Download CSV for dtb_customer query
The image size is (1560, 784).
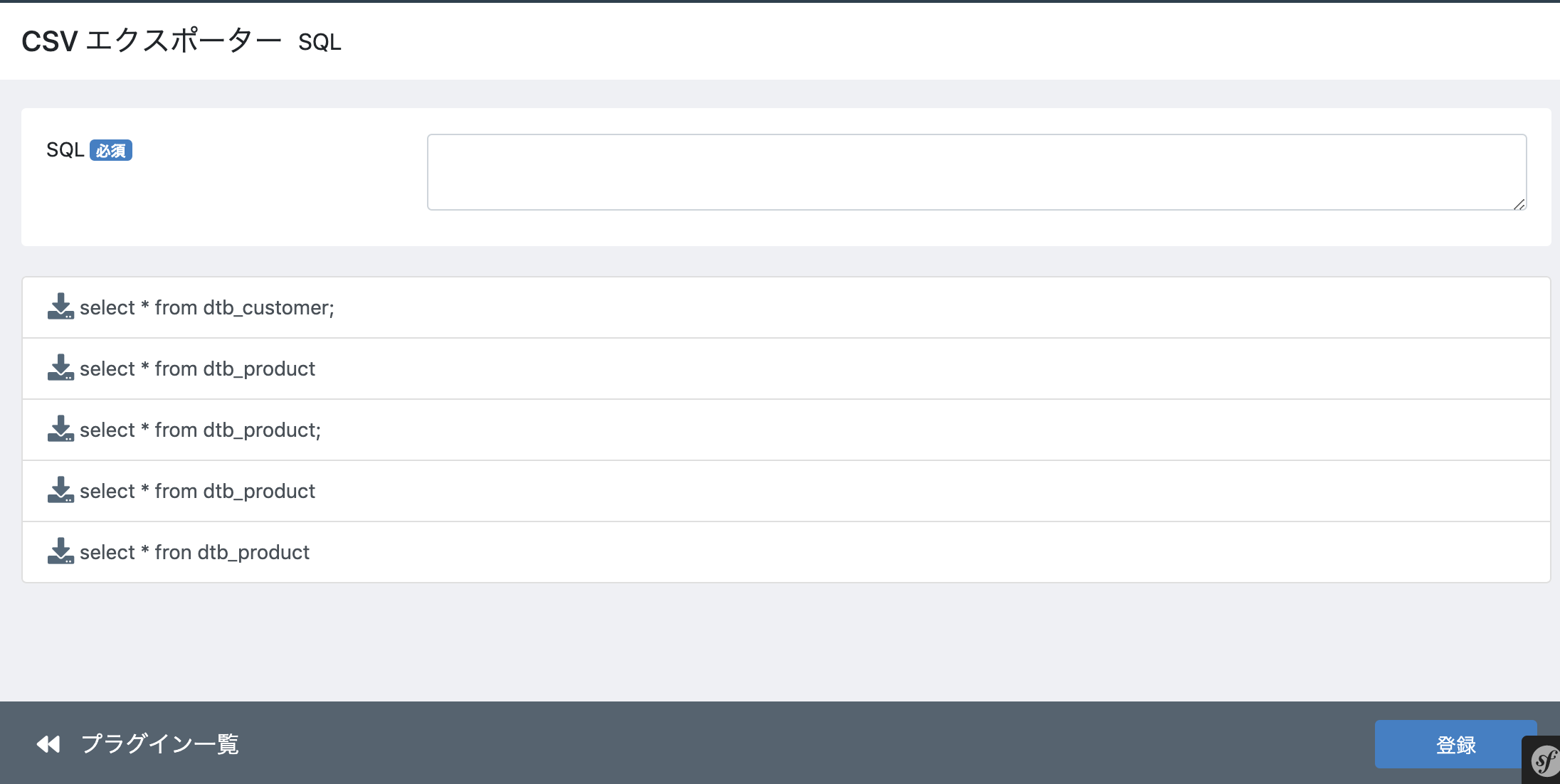pyautogui.click(x=60, y=307)
